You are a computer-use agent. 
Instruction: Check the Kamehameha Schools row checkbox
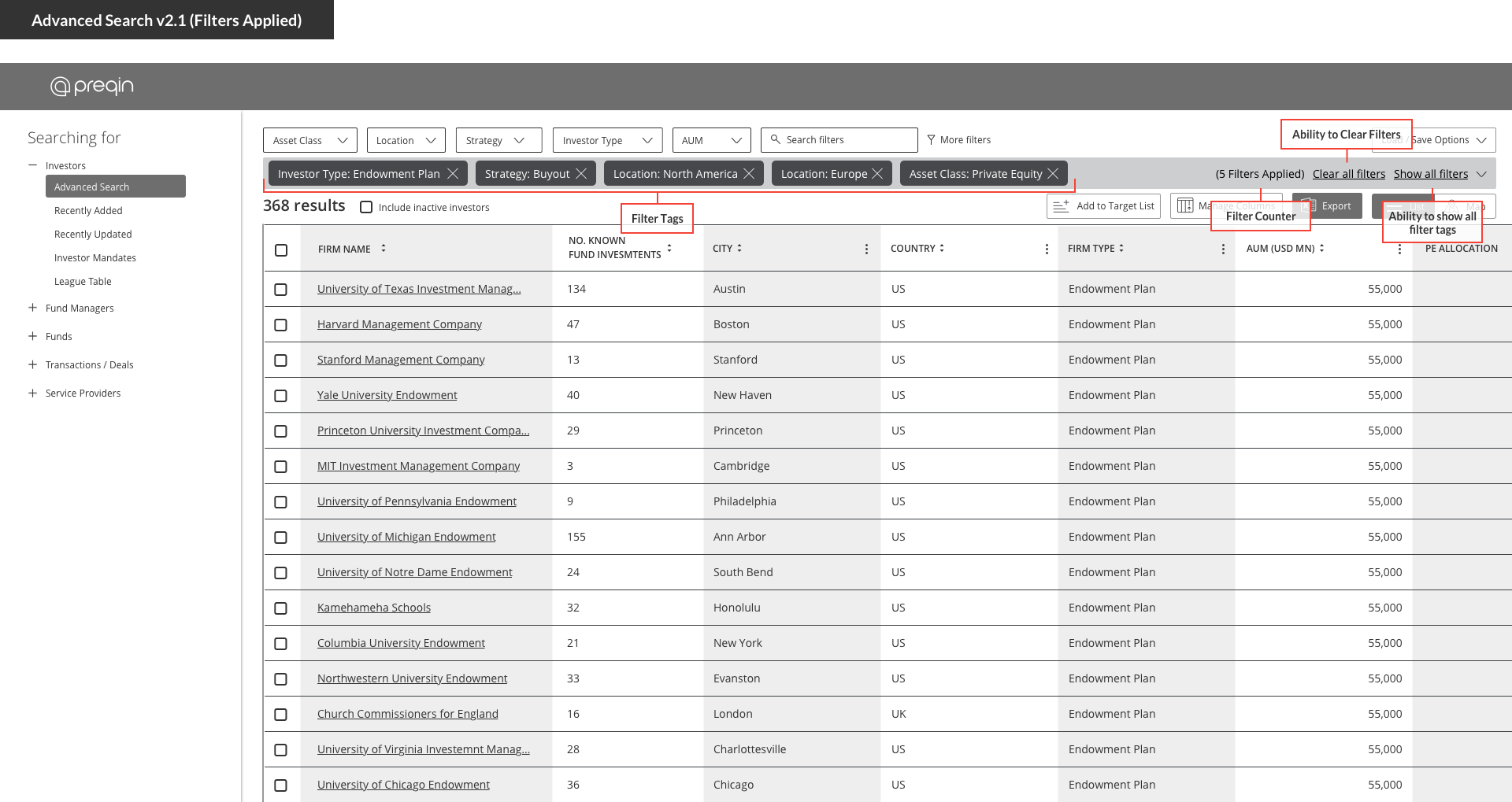(280, 608)
